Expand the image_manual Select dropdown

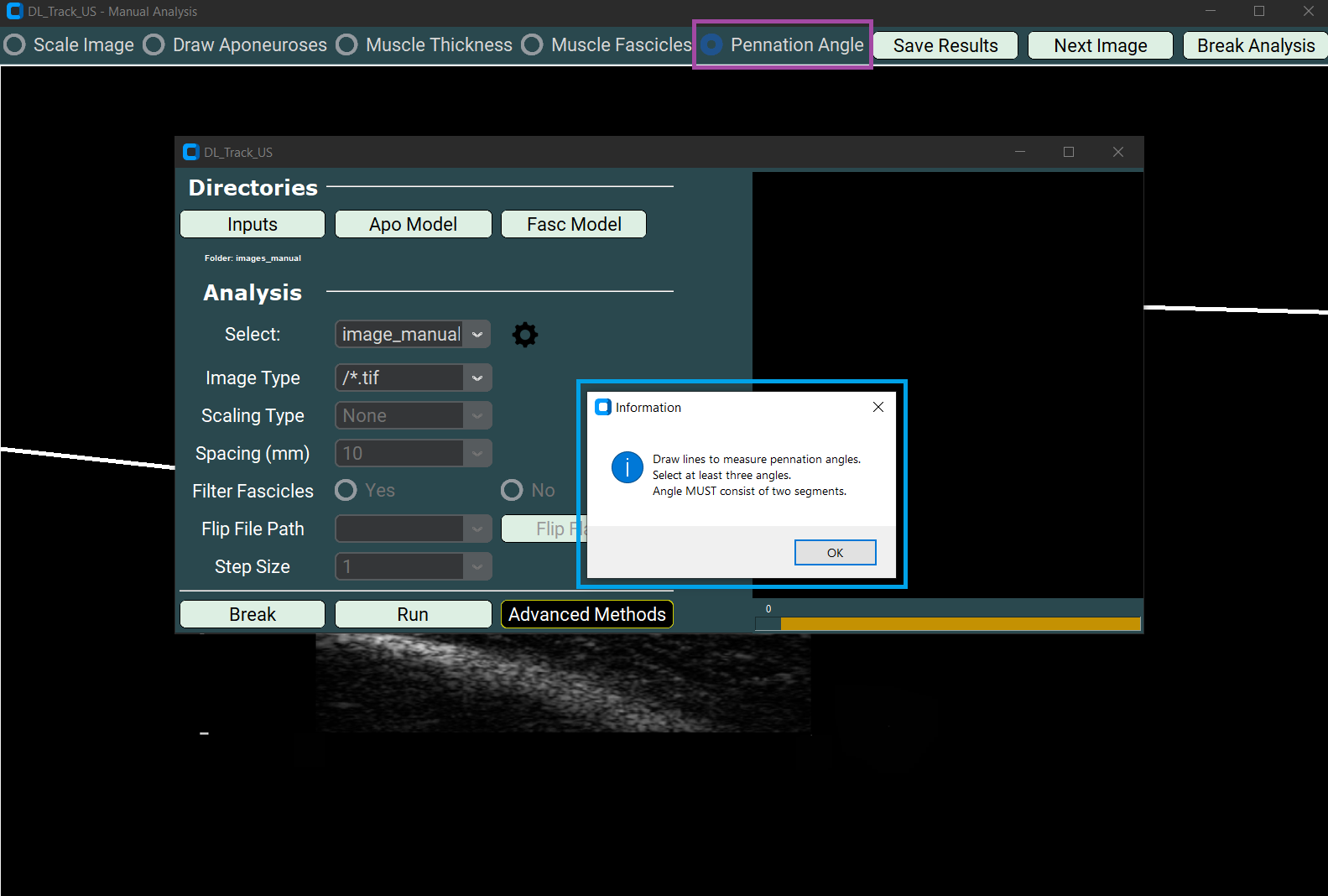click(x=477, y=335)
